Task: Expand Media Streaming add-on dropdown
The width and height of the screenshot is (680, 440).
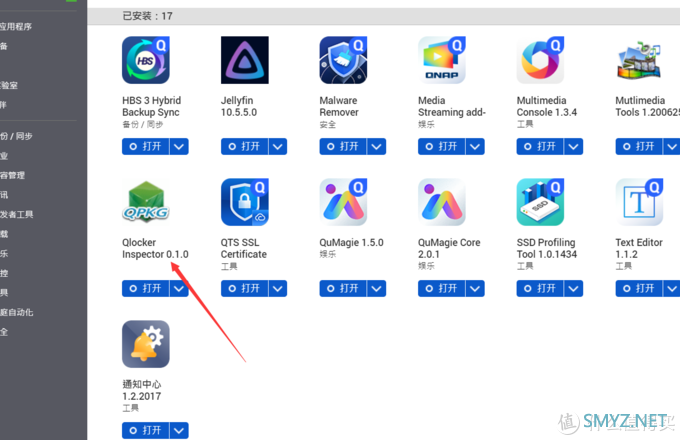Action: 475,147
